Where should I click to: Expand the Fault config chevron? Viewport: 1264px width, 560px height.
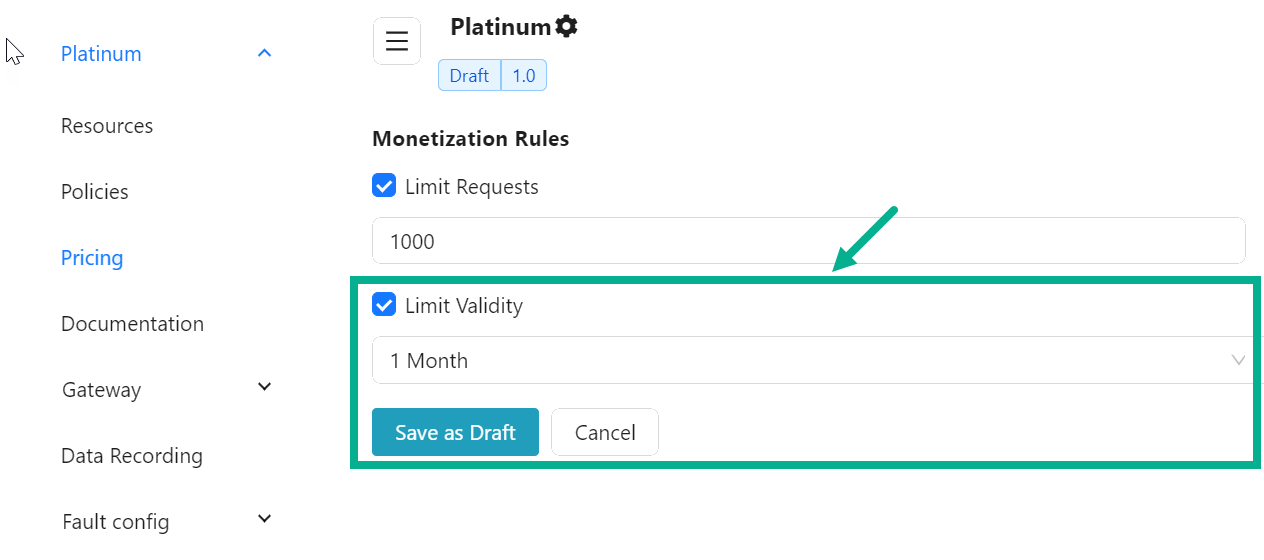pyautogui.click(x=264, y=518)
